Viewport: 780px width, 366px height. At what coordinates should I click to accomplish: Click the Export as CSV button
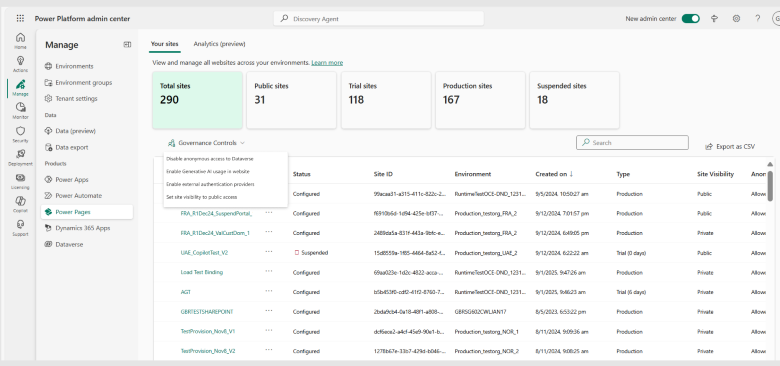730,147
